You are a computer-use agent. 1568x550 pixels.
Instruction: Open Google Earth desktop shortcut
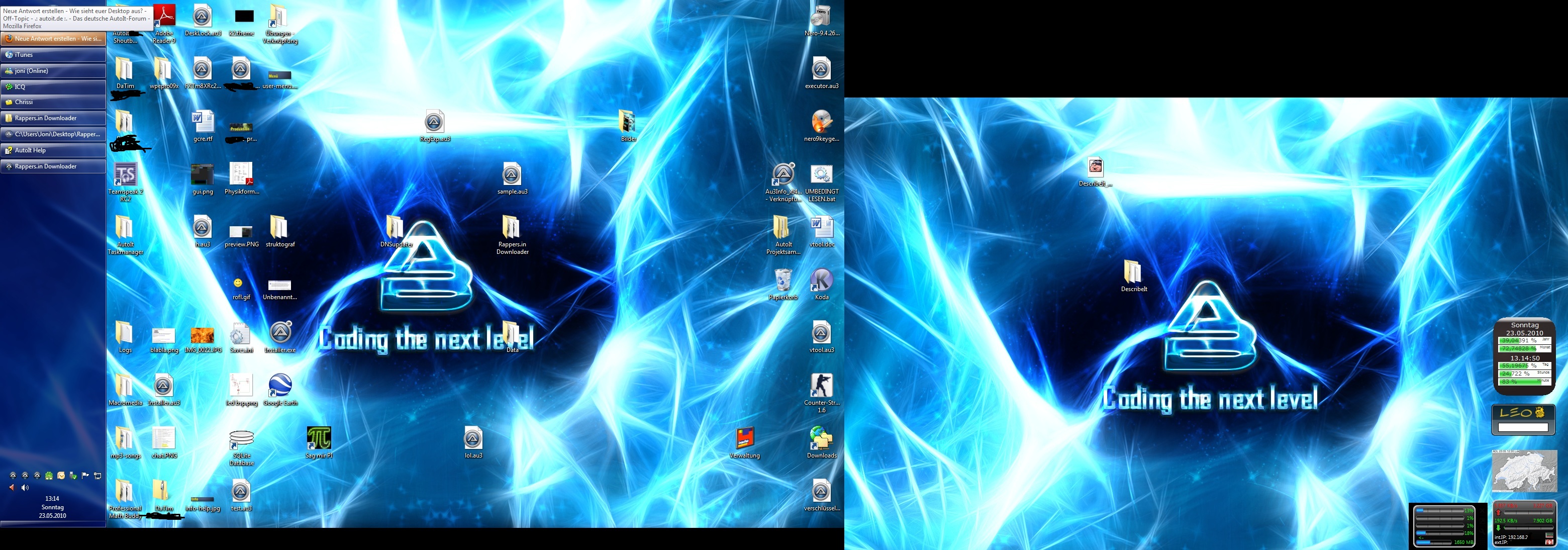(280, 386)
